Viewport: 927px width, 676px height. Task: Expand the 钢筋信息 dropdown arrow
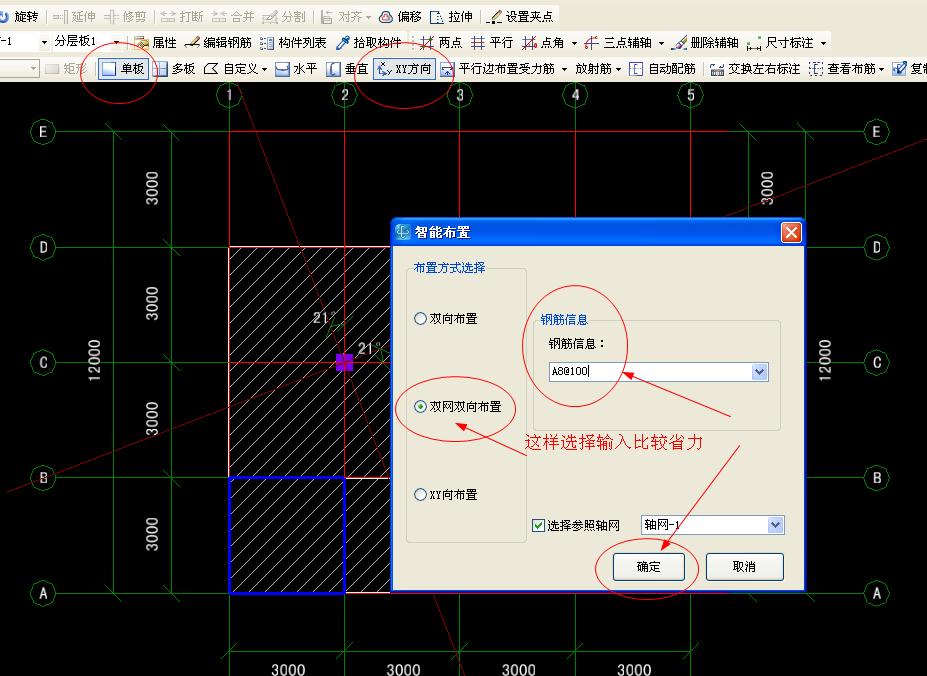pos(760,372)
